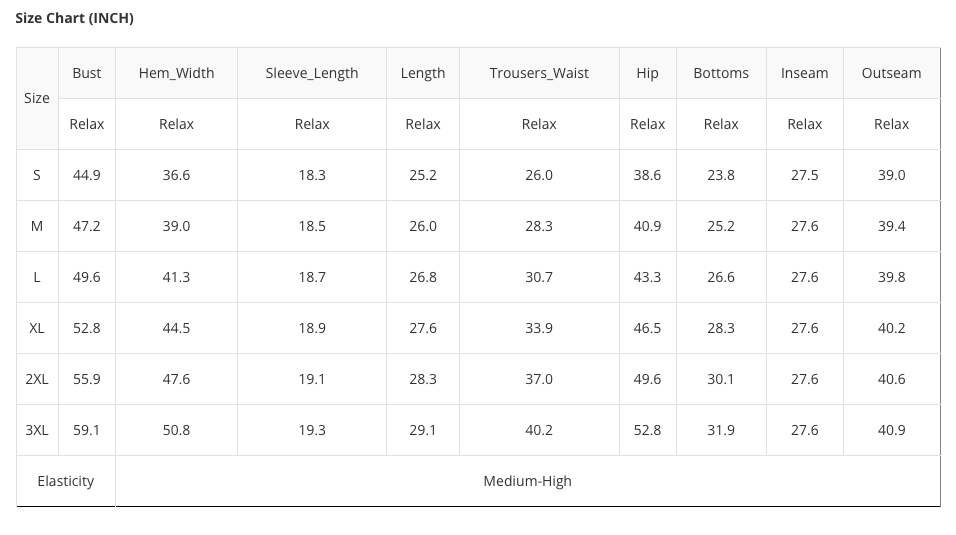Viewport: 956px width, 535px height.
Task: Select the M size row label
Action: click(x=37, y=226)
